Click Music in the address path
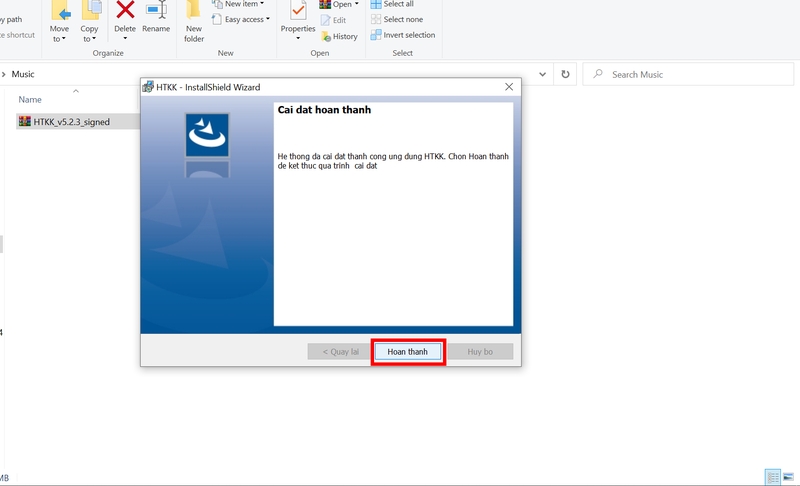The width and height of the screenshot is (800, 486). click(x=23, y=74)
